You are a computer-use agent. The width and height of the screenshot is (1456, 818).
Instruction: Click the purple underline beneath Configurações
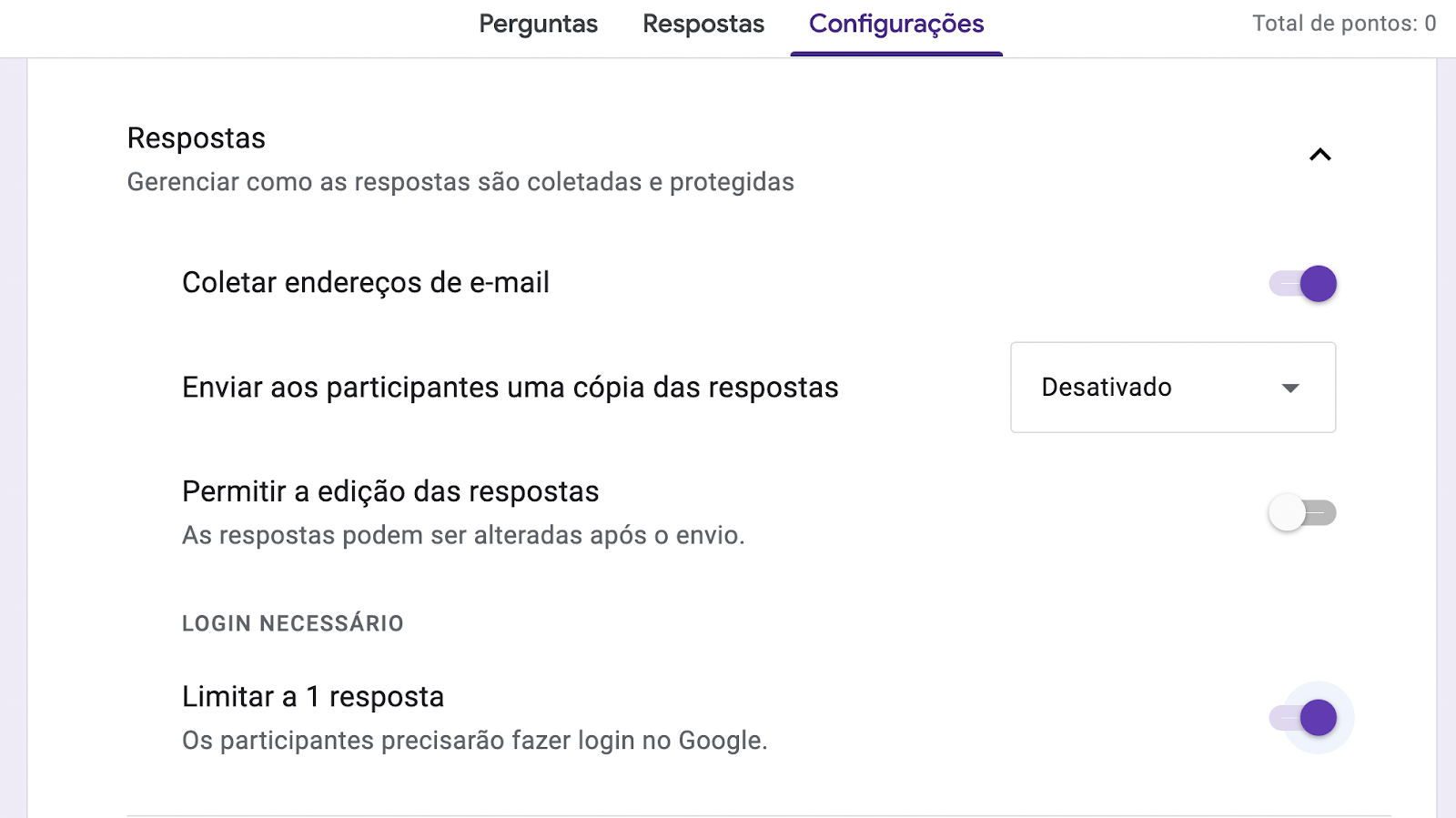[896, 54]
